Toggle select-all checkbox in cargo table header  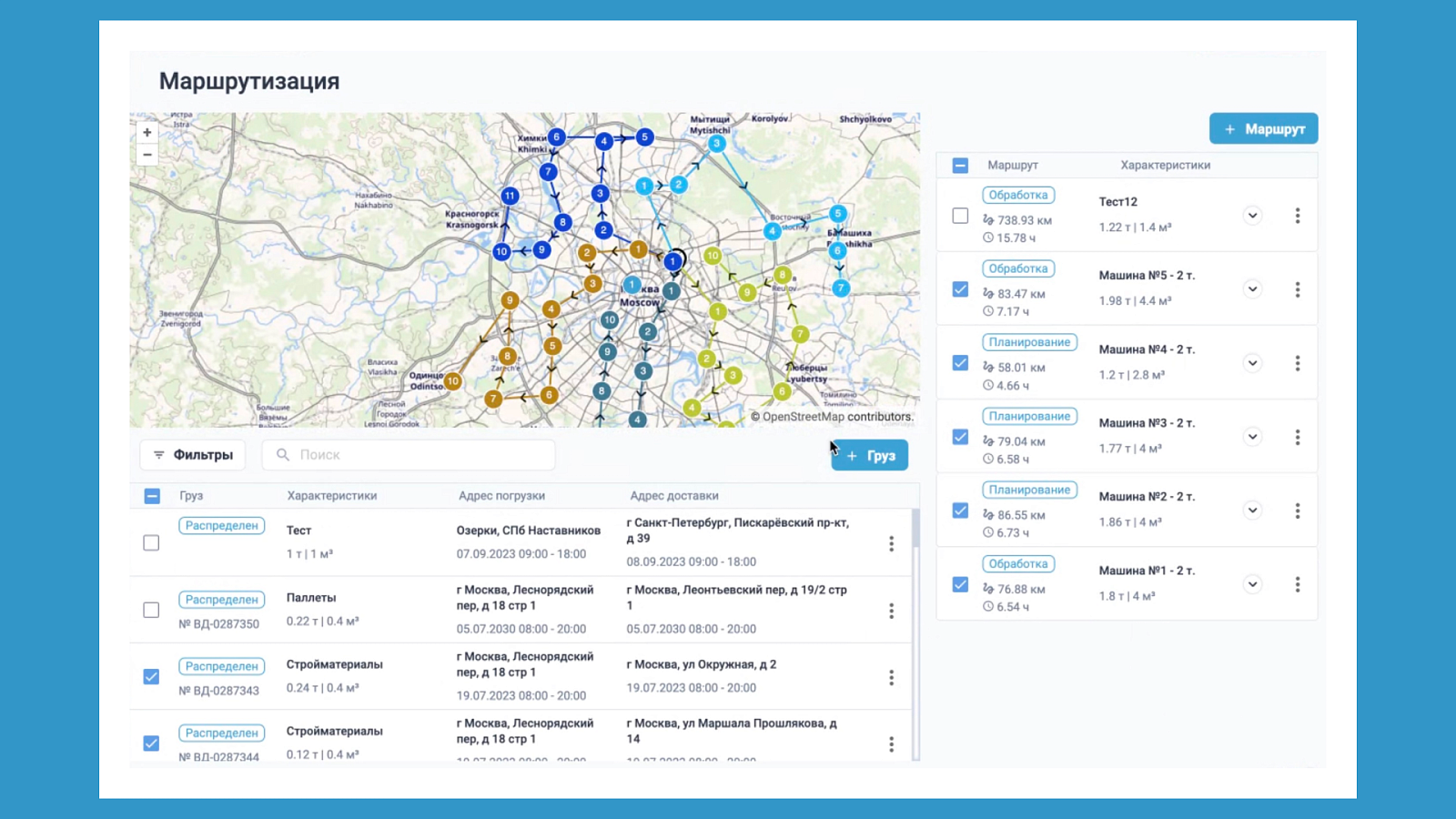[152, 496]
